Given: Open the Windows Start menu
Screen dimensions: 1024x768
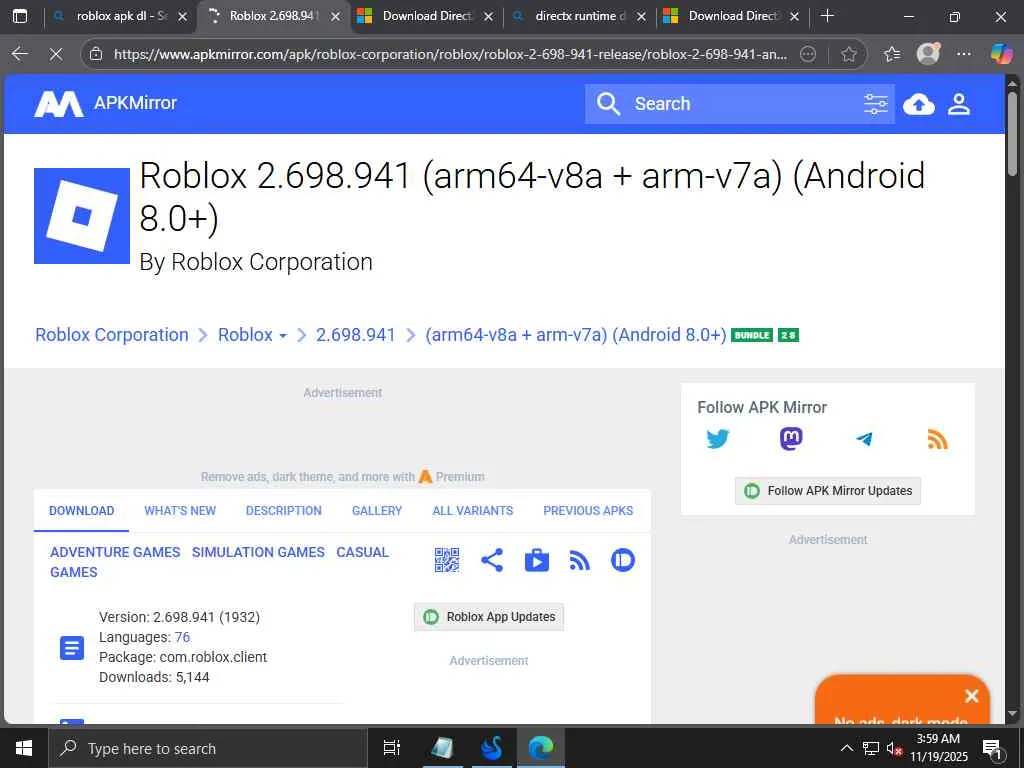Looking at the screenshot, I should [24, 748].
